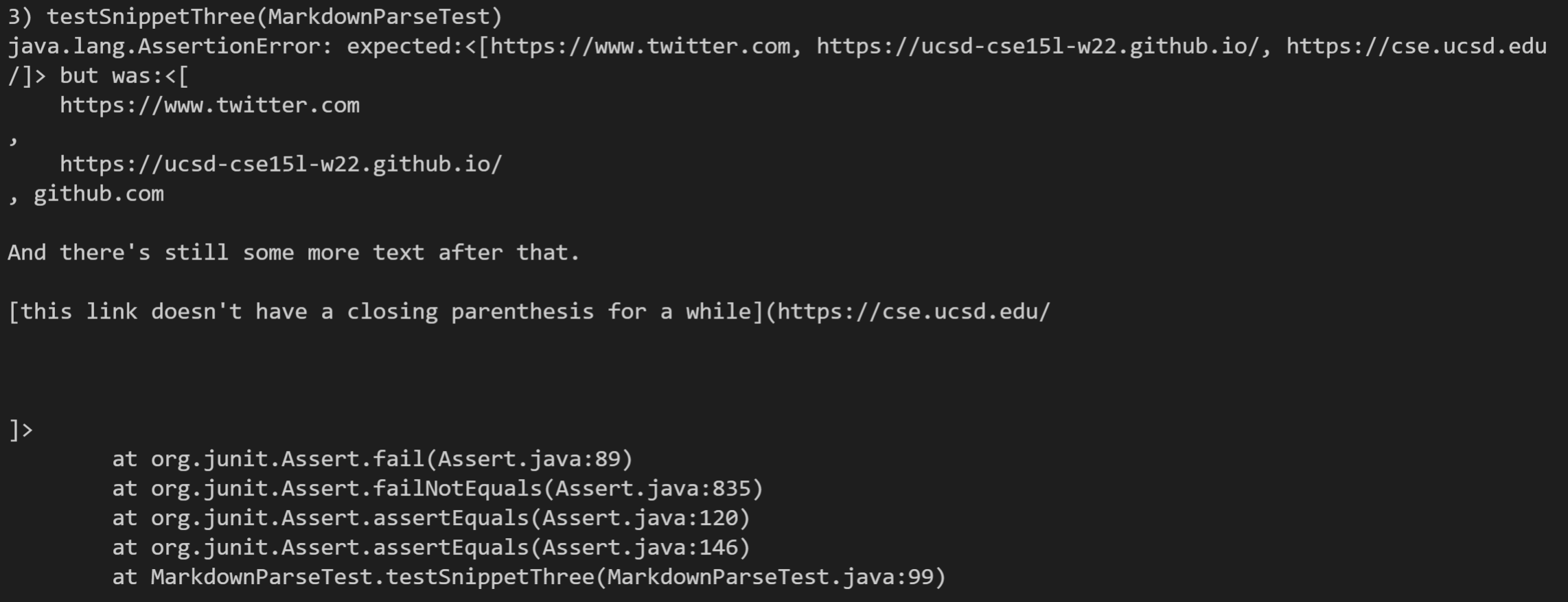
Task: Open the indented https://www.twitter.com actual output link
Action: point(209,105)
